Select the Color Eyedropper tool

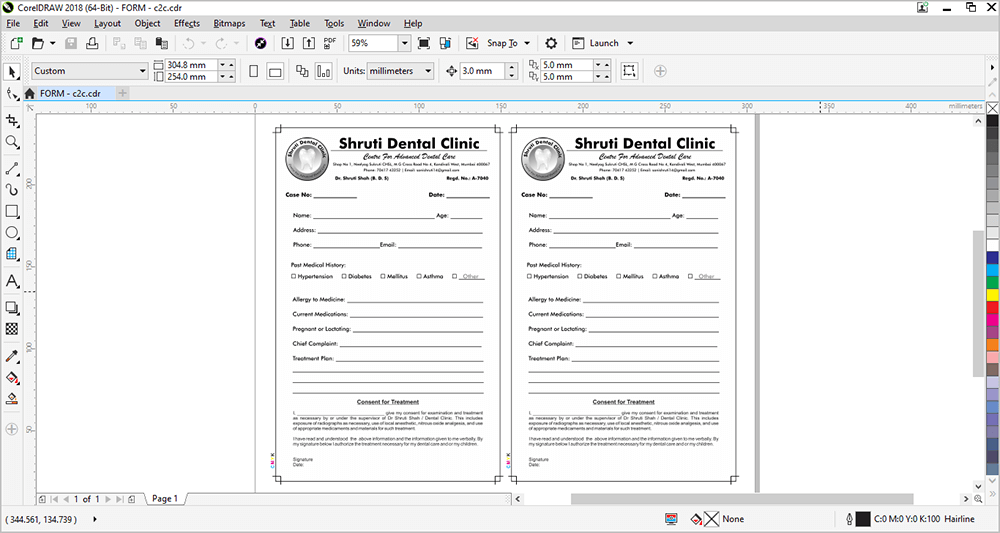click(x=11, y=356)
